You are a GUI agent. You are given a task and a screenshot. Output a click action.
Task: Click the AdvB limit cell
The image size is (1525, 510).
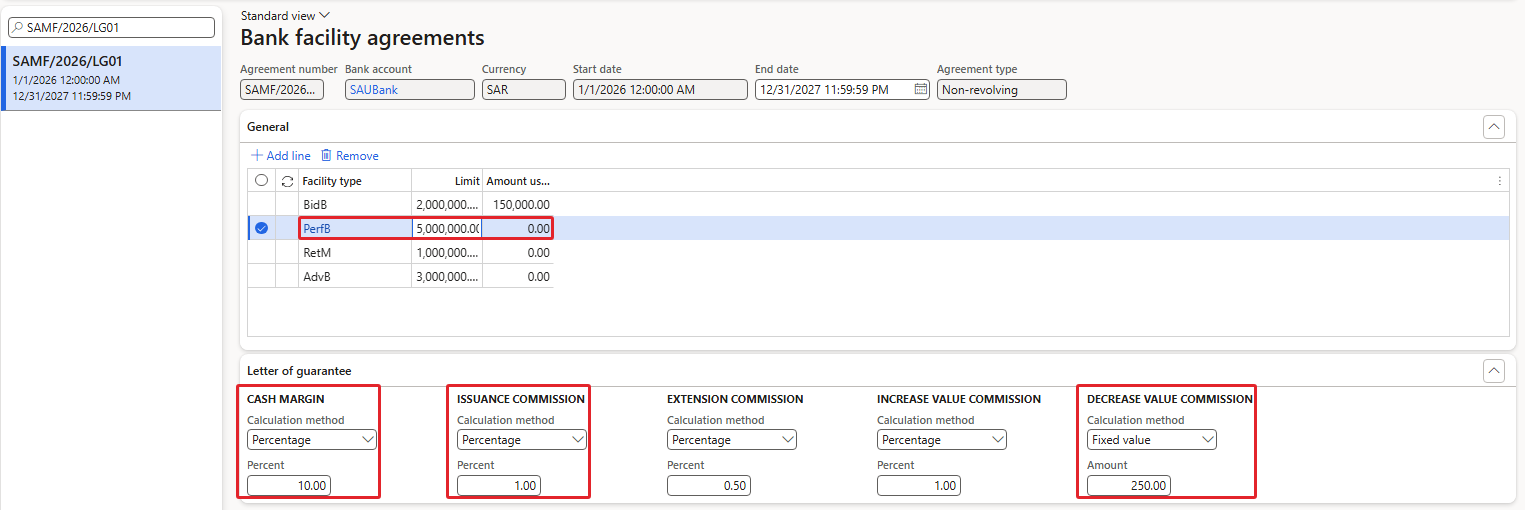(447, 276)
